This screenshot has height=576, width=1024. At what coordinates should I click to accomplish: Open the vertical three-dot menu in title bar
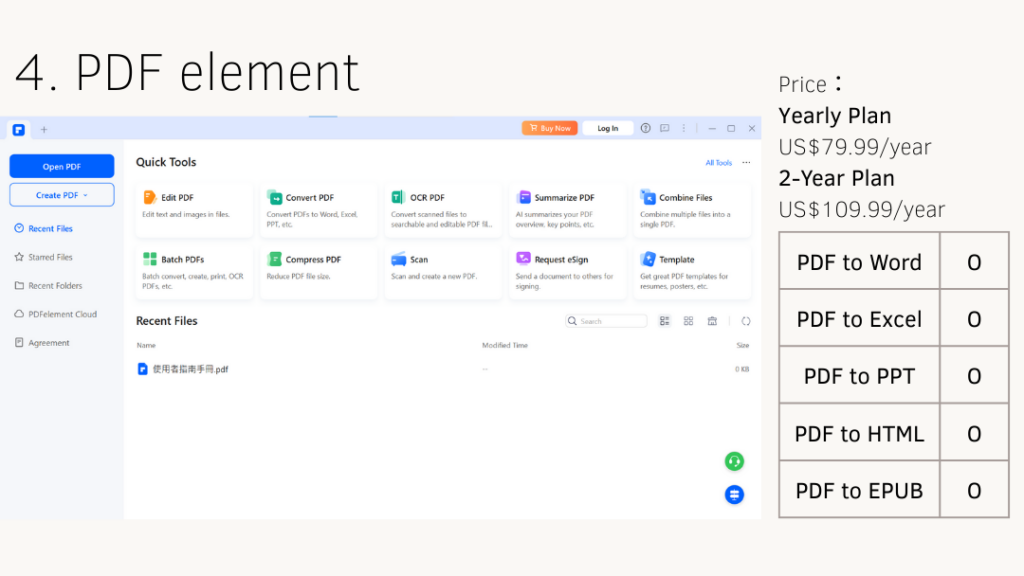pyautogui.click(x=684, y=128)
